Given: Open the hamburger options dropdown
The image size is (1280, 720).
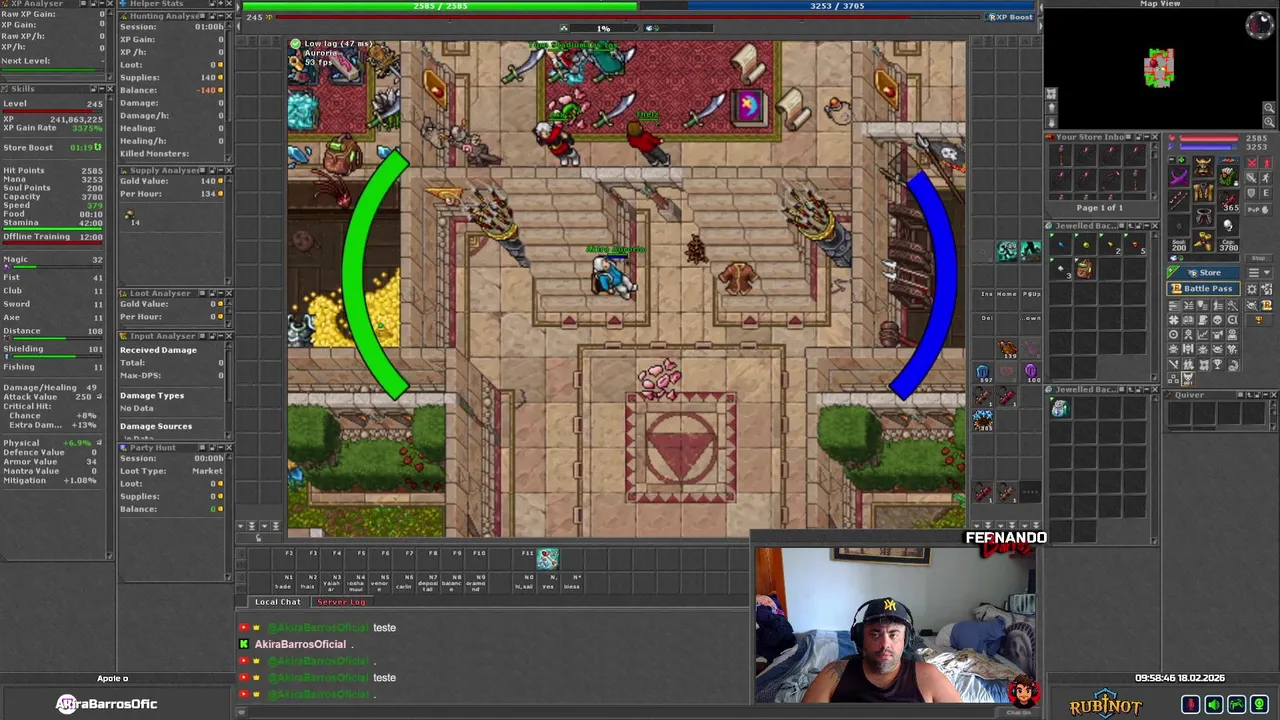Looking at the screenshot, I should point(1259,272).
